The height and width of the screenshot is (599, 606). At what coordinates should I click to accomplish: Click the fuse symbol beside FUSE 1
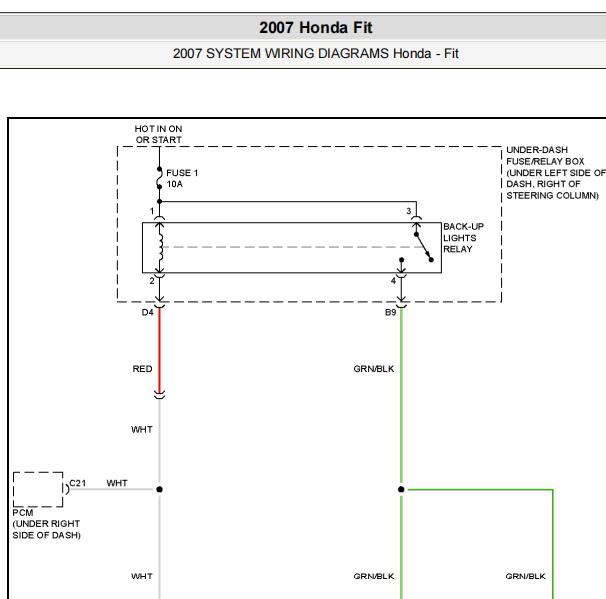(x=159, y=178)
